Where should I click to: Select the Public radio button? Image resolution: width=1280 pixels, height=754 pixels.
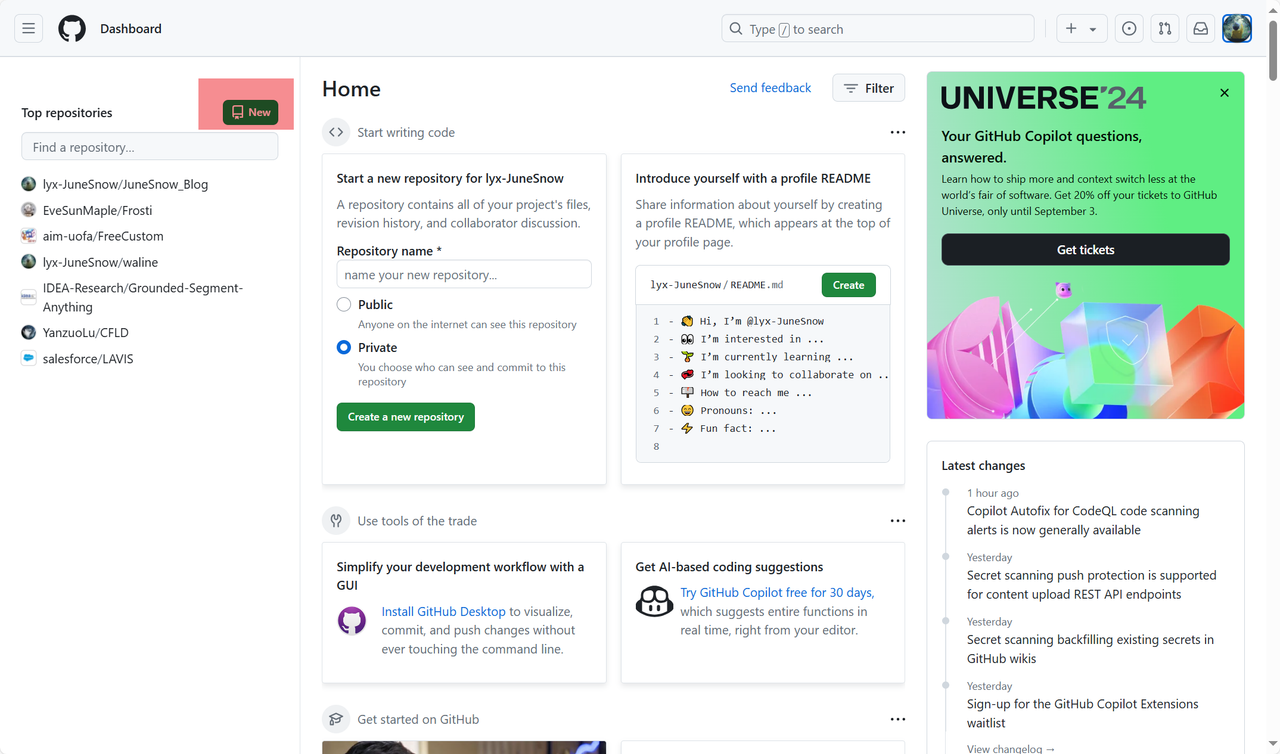(344, 304)
